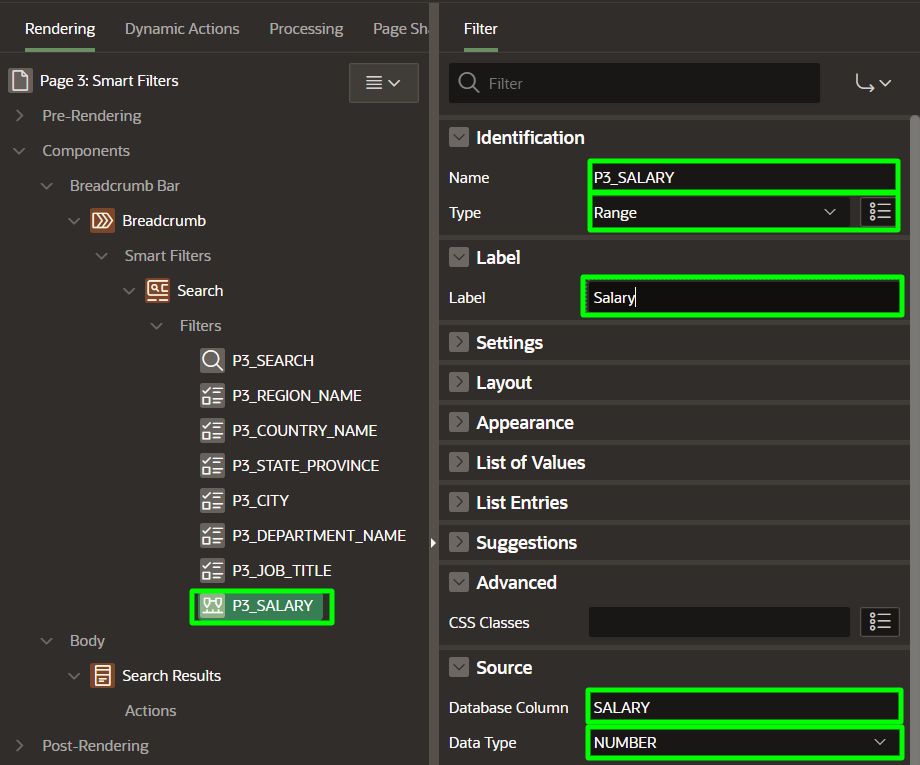This screenshot has height=765, width=920.
Task: Click the Page 3 document icon
Action: point(20,80)
